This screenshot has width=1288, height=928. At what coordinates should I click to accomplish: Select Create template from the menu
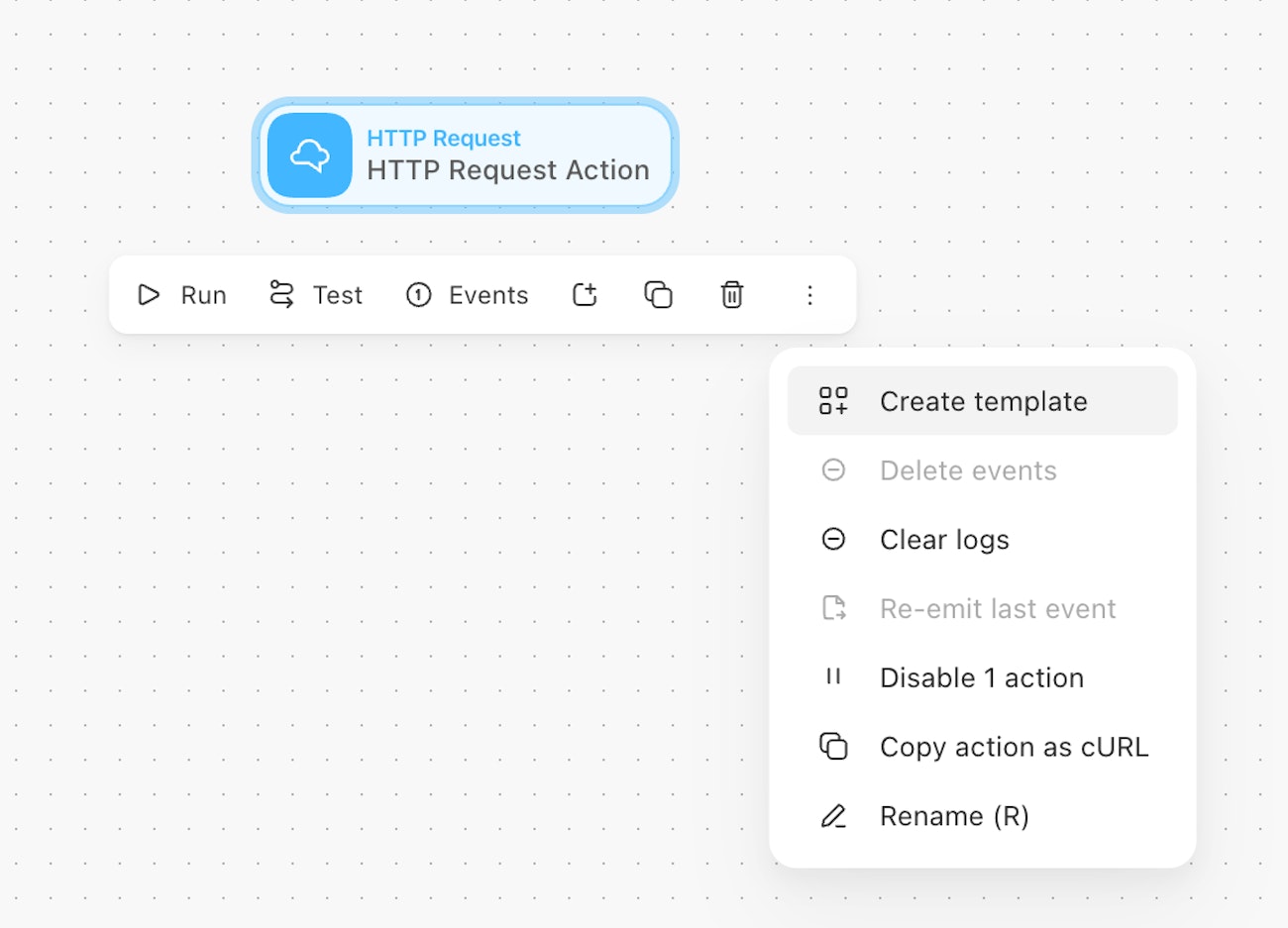coord(983,401)
